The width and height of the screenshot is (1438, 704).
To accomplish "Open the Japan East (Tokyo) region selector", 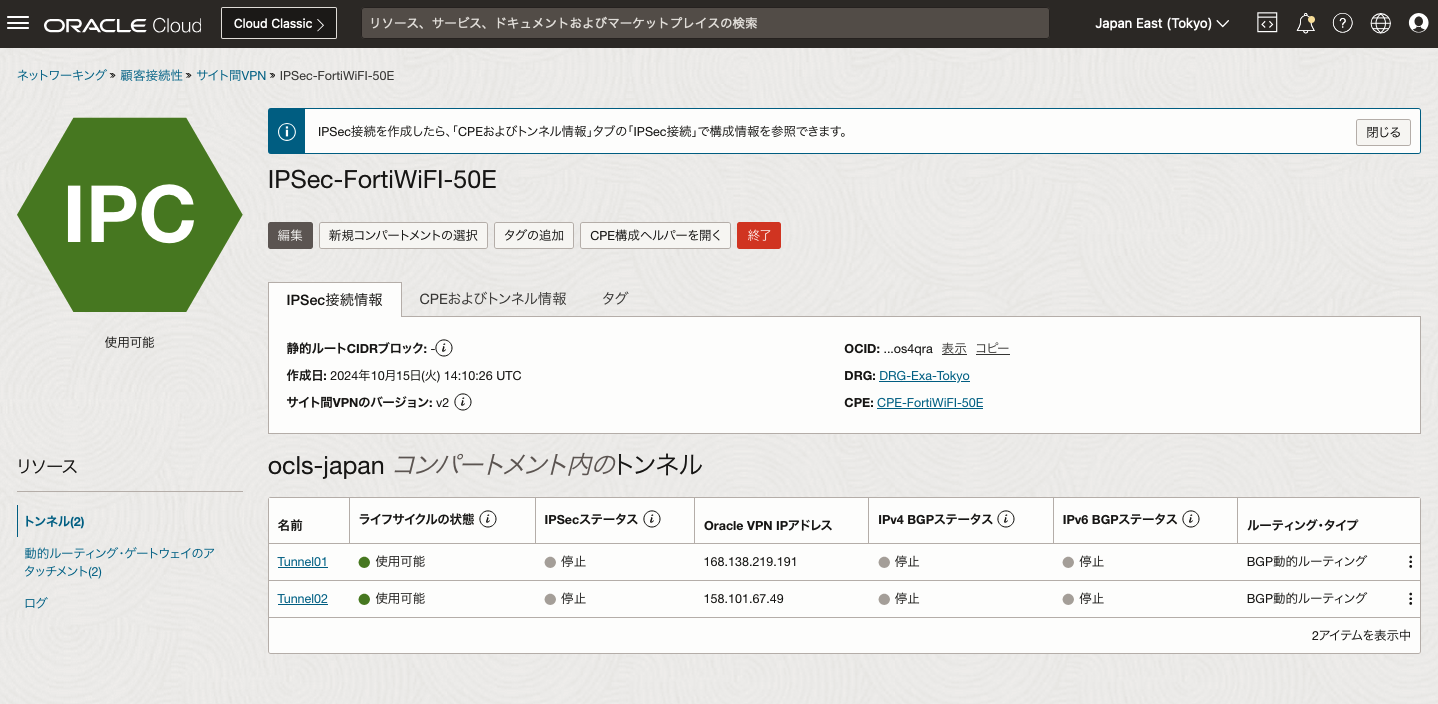I will click(1161, 23).
